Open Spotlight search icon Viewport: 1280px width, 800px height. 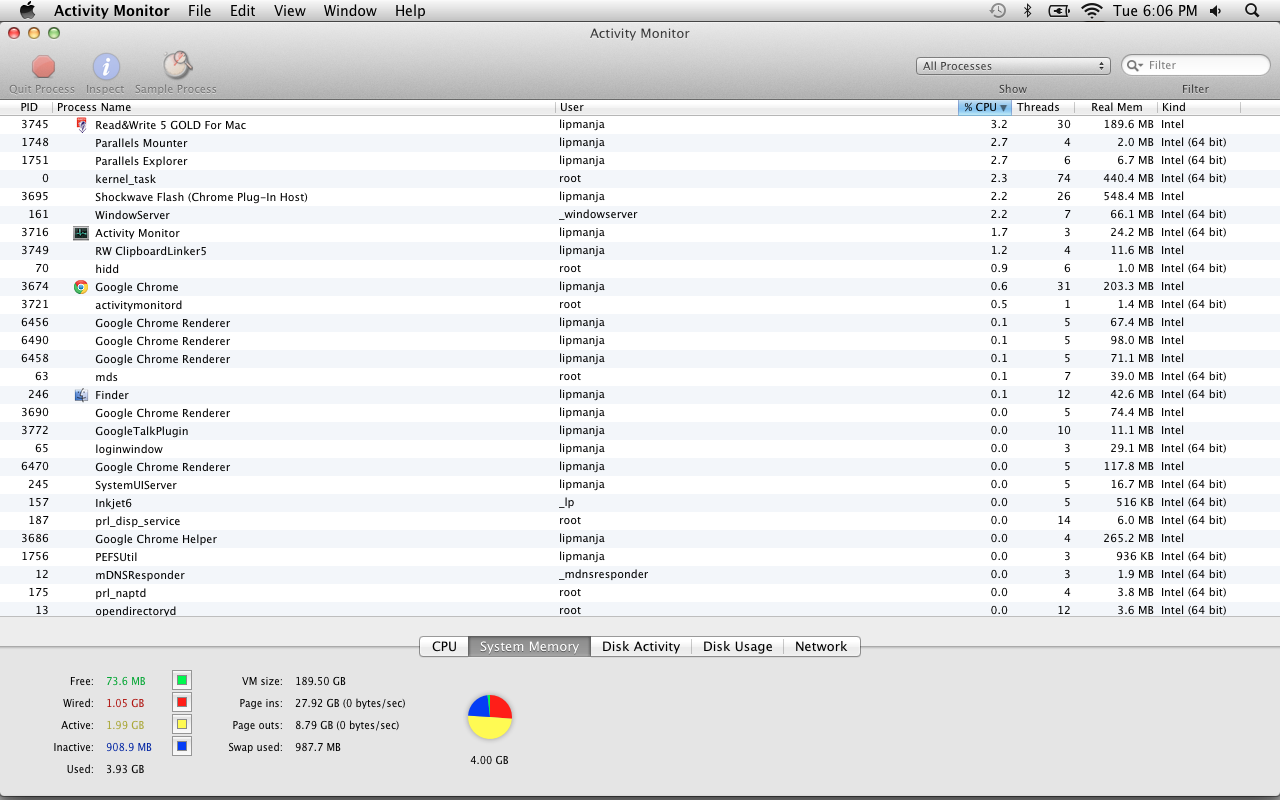point(1252,11)
